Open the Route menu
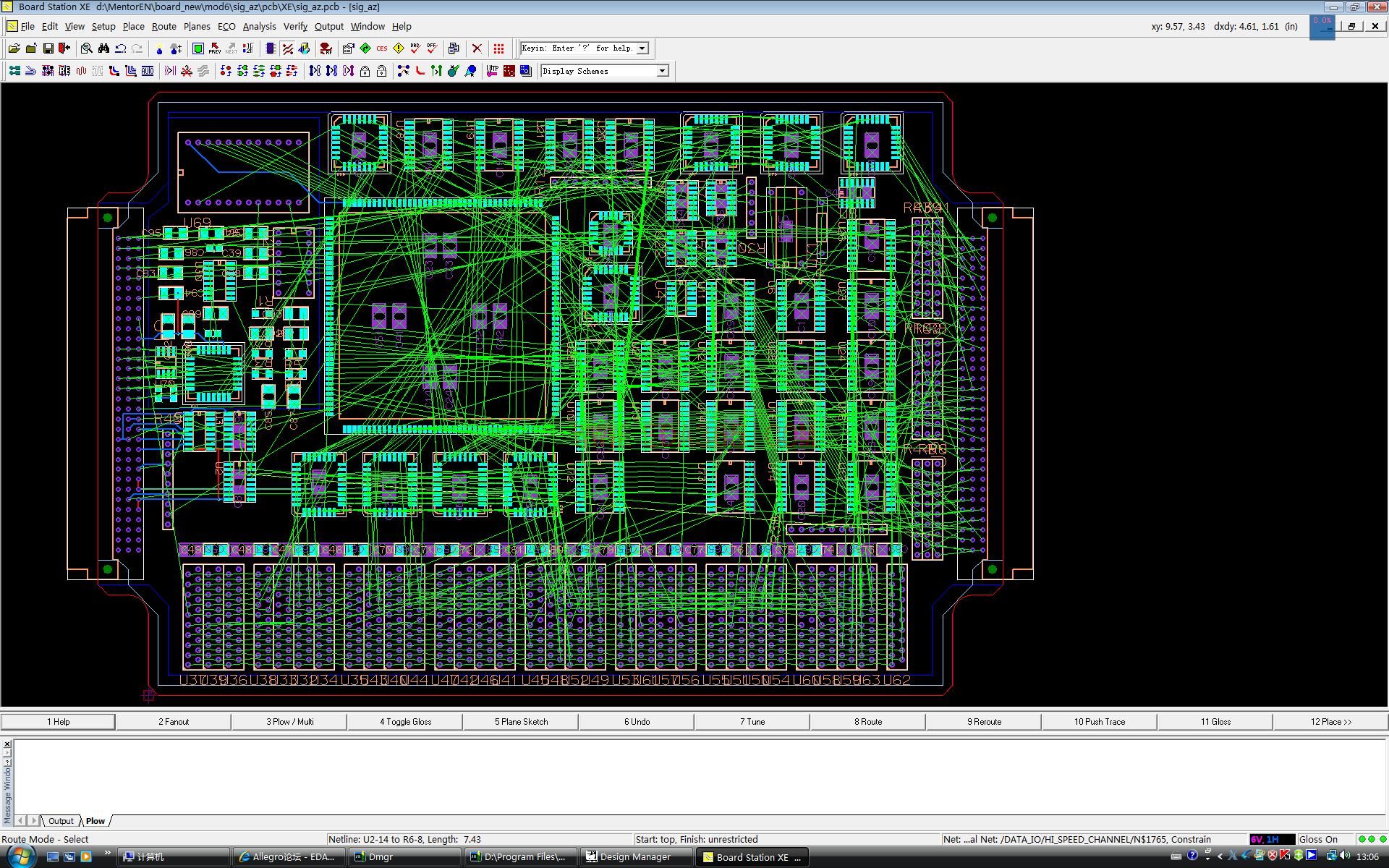The width and height of the screenshot is (1389, 868). (x=163, y=26)
